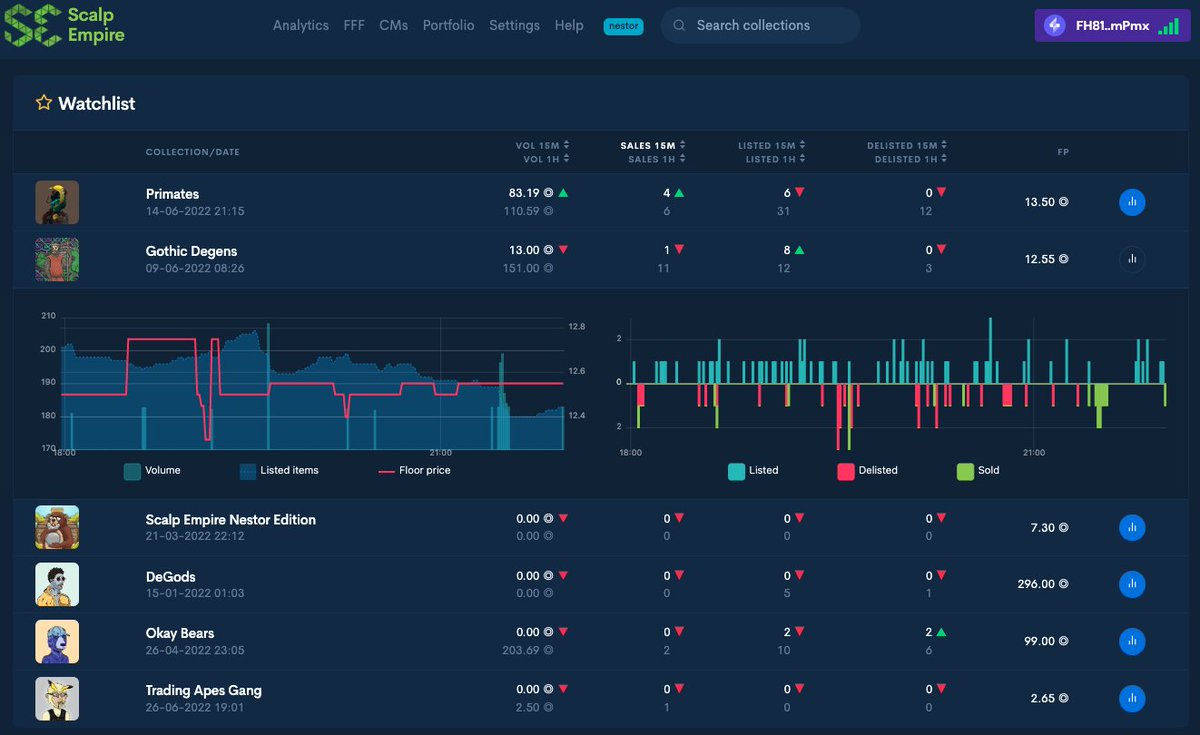
Task: Open the Trading Apes Gang thumbnail
Action: pos(57,698)
